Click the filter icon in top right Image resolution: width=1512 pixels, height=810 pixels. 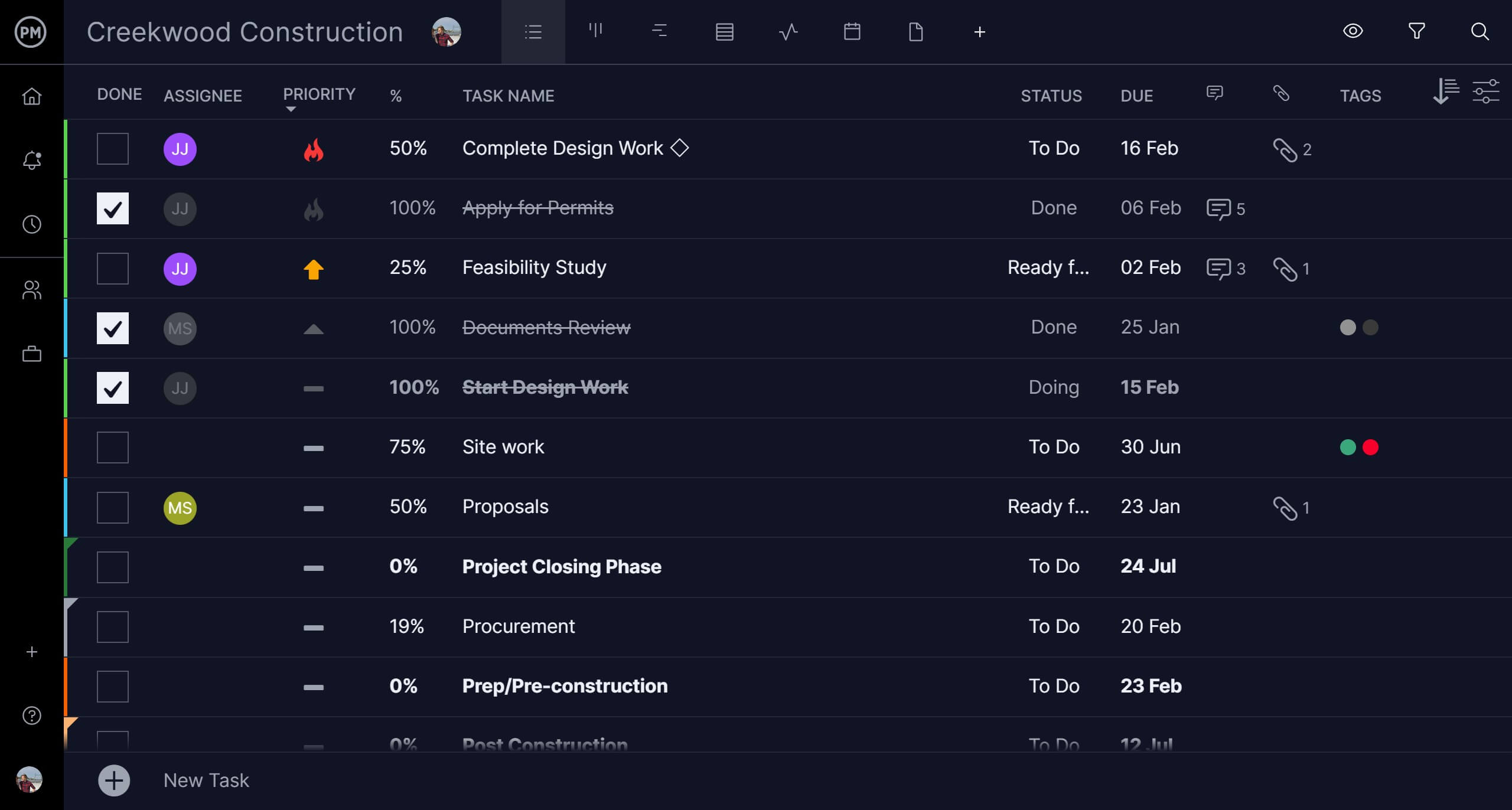click(1419, 32)
